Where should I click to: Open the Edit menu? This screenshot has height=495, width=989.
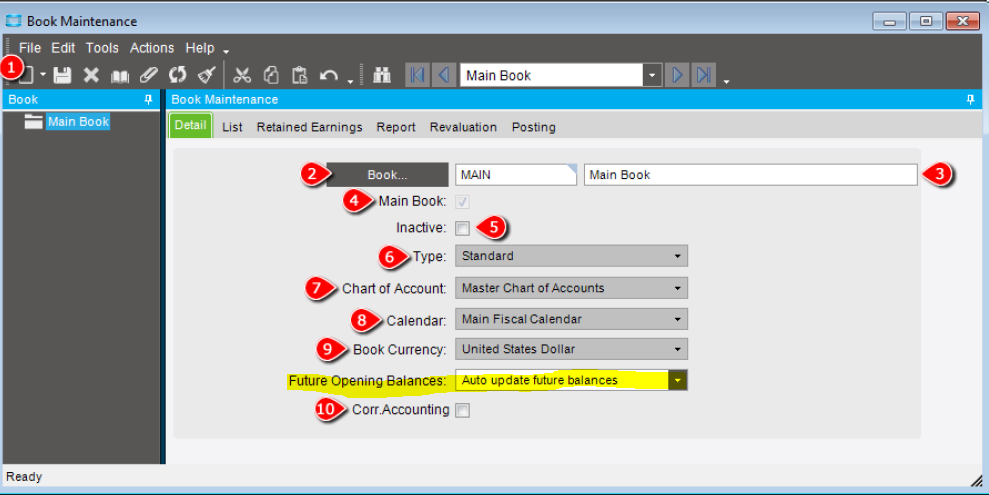pos(63,48)
